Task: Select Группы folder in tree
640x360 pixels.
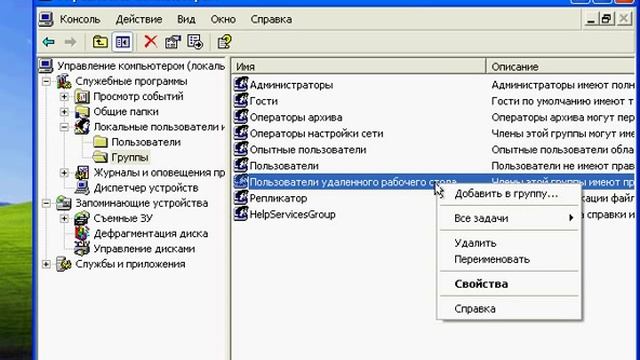Action: [130, 157]
